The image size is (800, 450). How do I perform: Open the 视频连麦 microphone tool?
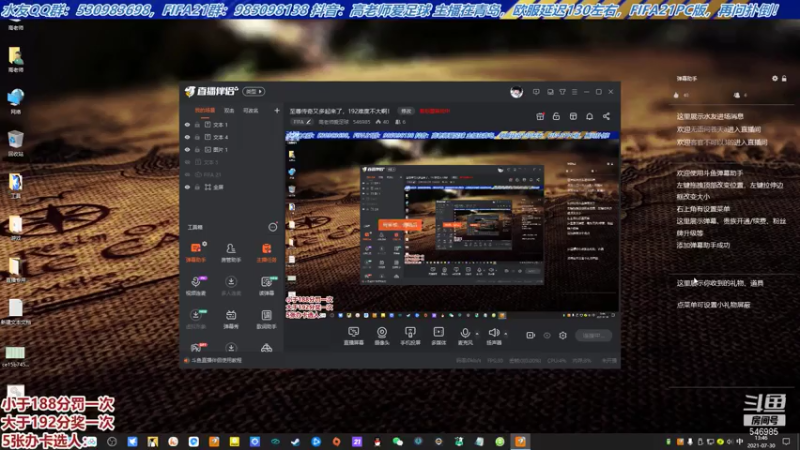(x=196, y=286)
